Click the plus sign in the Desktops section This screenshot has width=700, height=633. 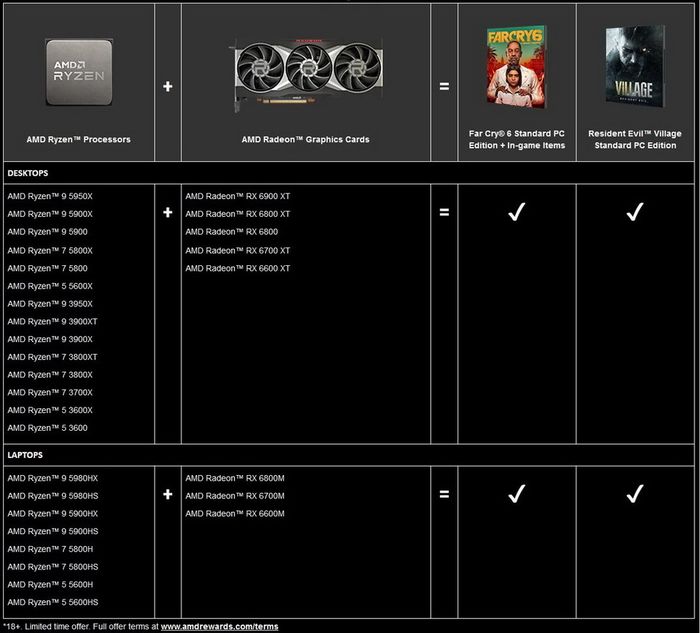tap(167, 212)
